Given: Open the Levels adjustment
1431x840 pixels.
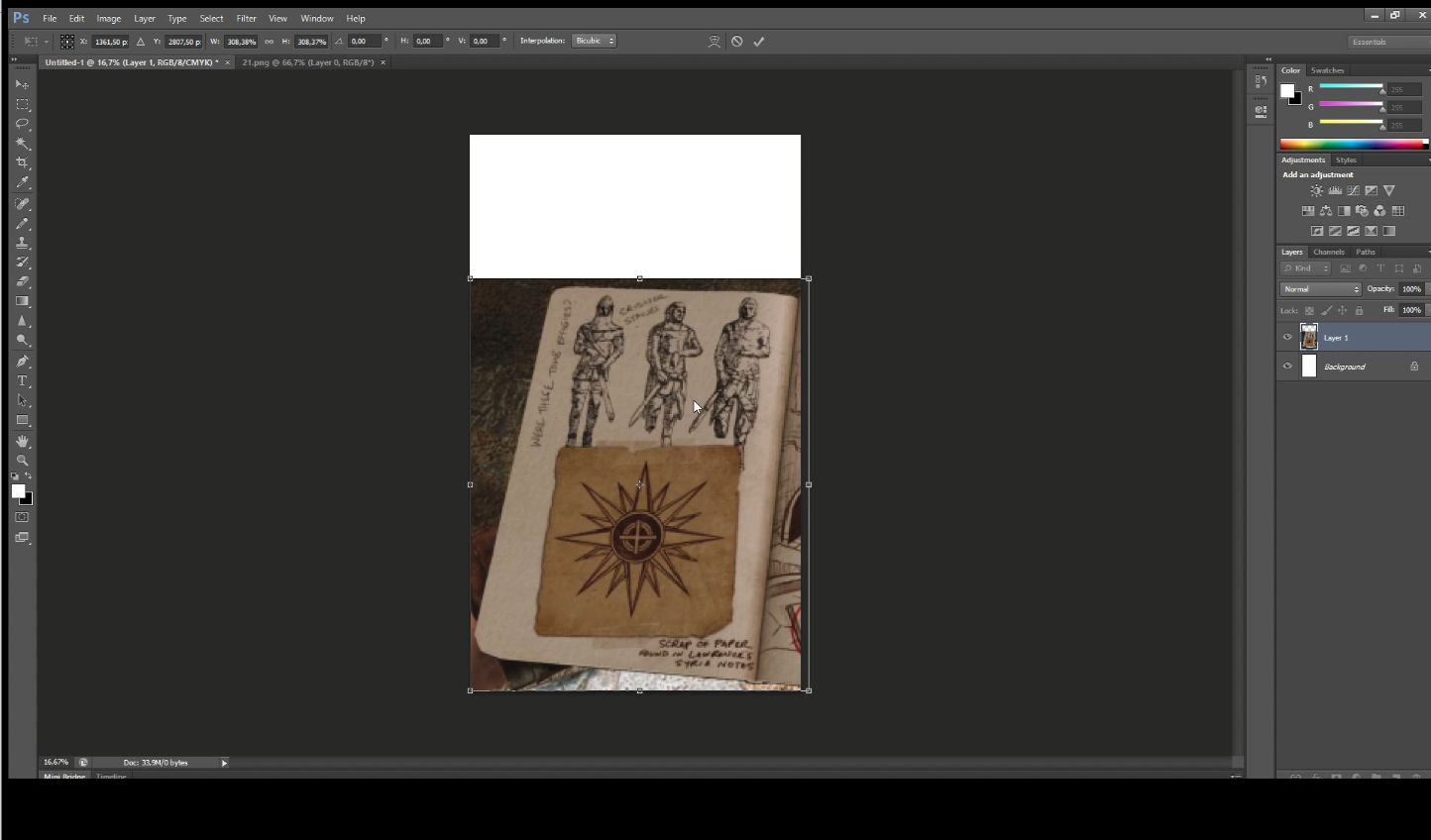Looking at the screenshot, I should coord(1335,190).
